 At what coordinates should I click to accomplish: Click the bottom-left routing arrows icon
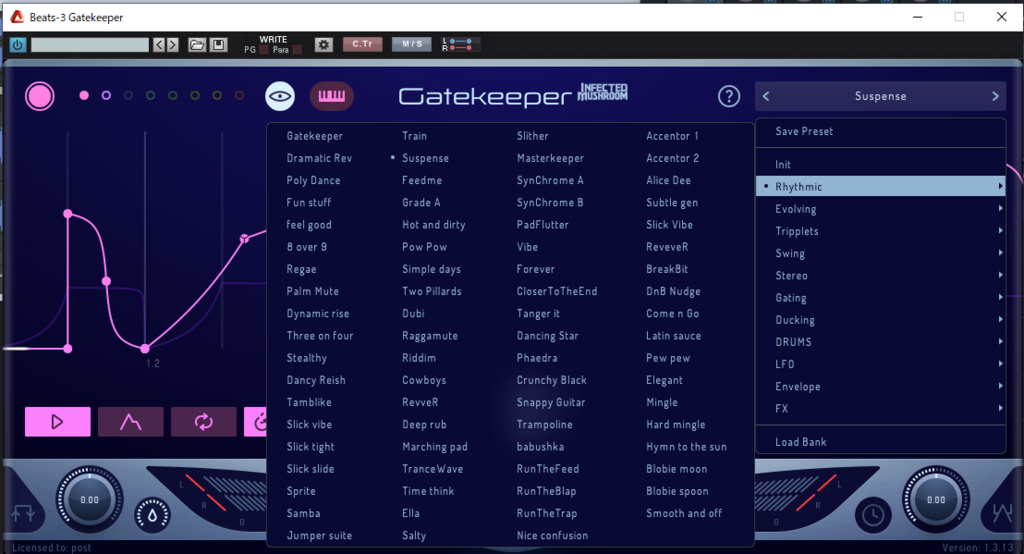24,514
